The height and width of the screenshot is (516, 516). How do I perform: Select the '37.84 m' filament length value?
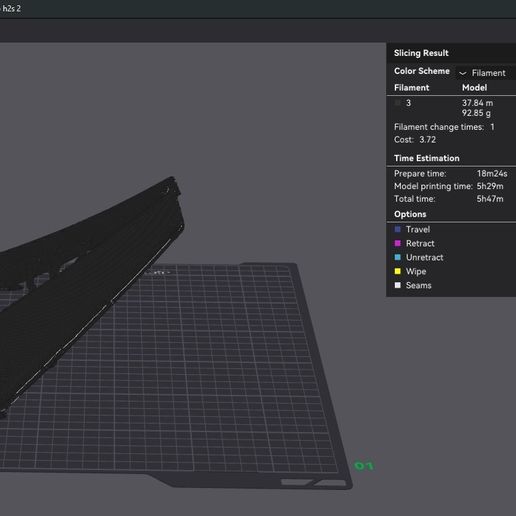pos(477,103)
